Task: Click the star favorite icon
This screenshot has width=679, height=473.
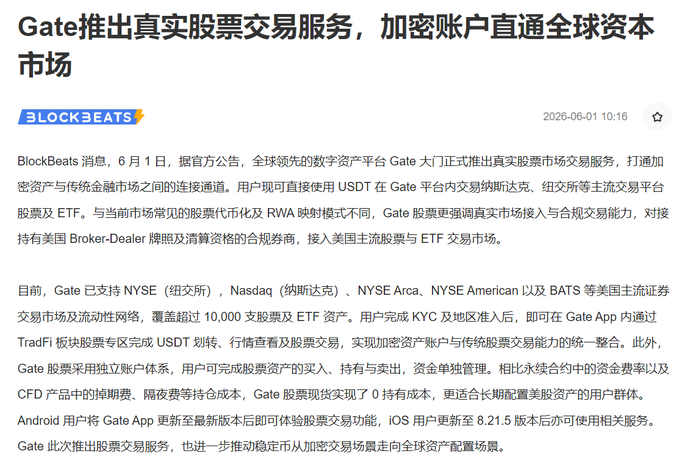Action: (x=657, y=117)
